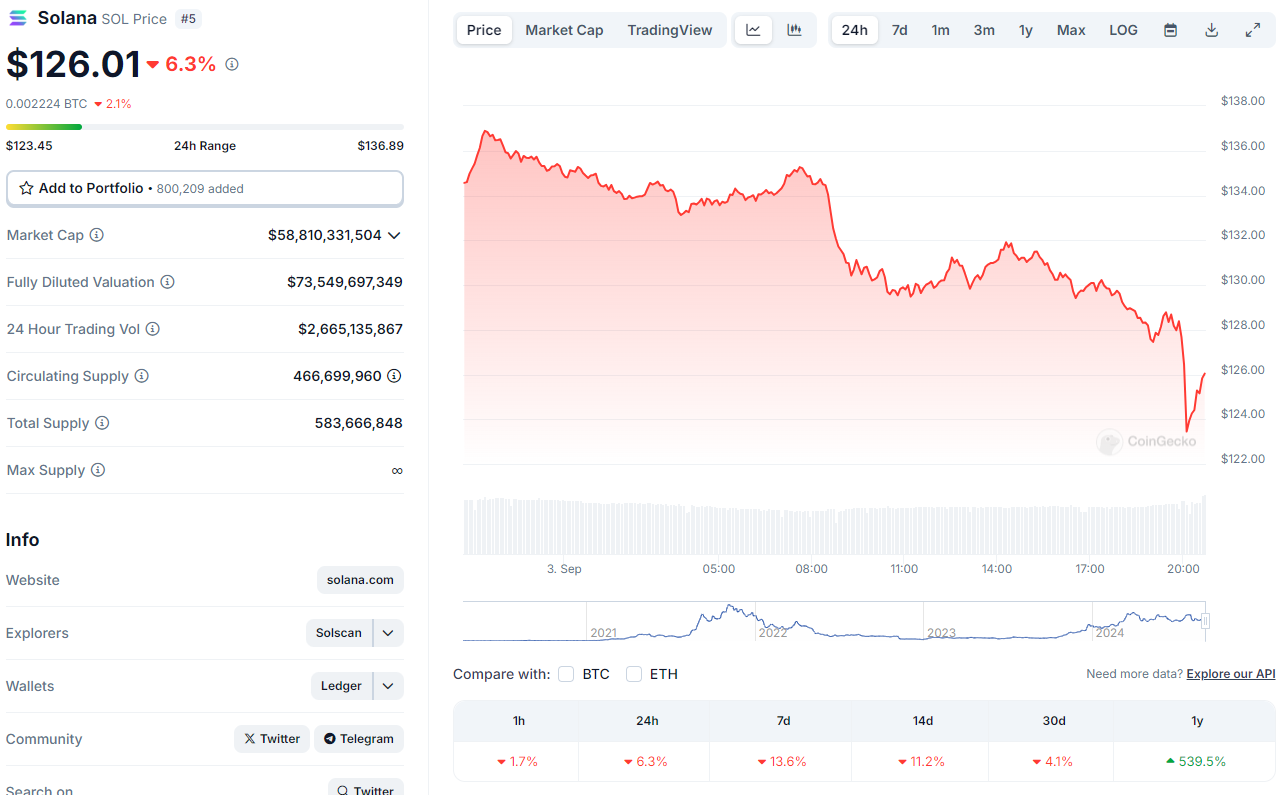
Task: Open Solscan explorer link
Action: (x=339, y=633)
